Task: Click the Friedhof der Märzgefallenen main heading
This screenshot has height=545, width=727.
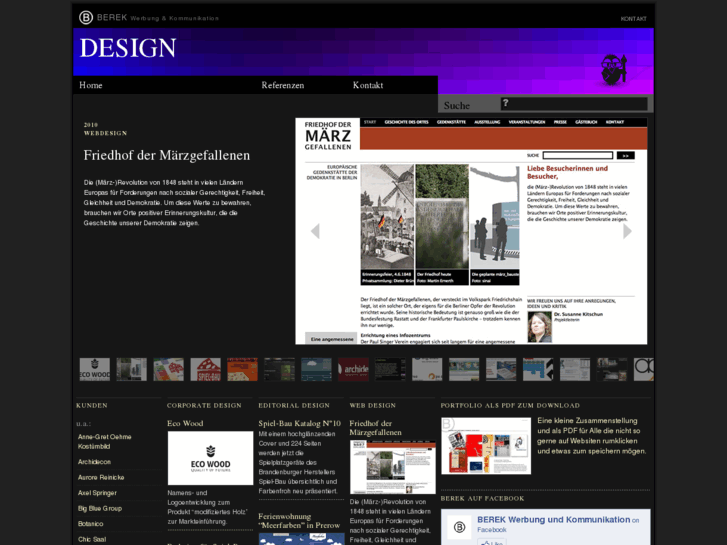Action: (166, 155)
